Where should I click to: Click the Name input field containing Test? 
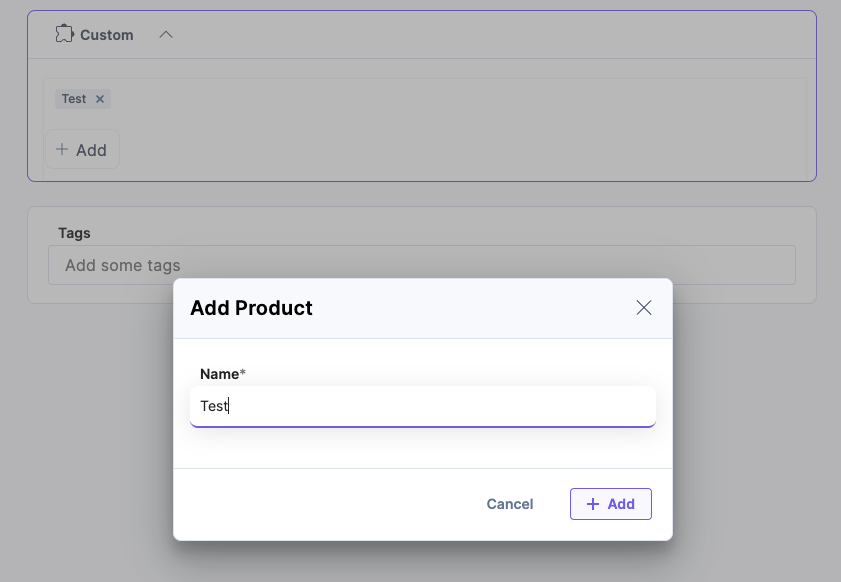click(x=423, y=406)
